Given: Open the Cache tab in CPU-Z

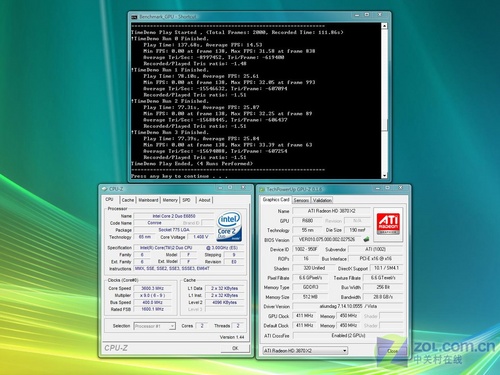Looking at the screenshot, I should (x=128, y=200).
